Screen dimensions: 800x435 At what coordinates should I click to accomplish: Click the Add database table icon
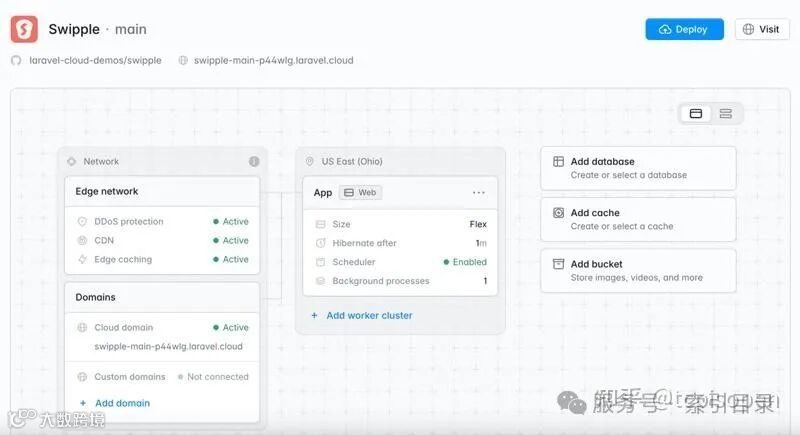[x=559, y=162]
